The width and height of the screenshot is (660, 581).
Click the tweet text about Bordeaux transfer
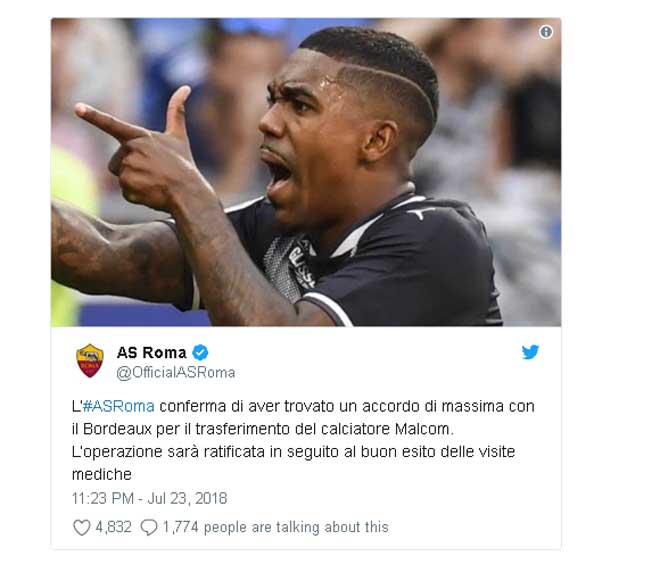click(x=303, y=440)
